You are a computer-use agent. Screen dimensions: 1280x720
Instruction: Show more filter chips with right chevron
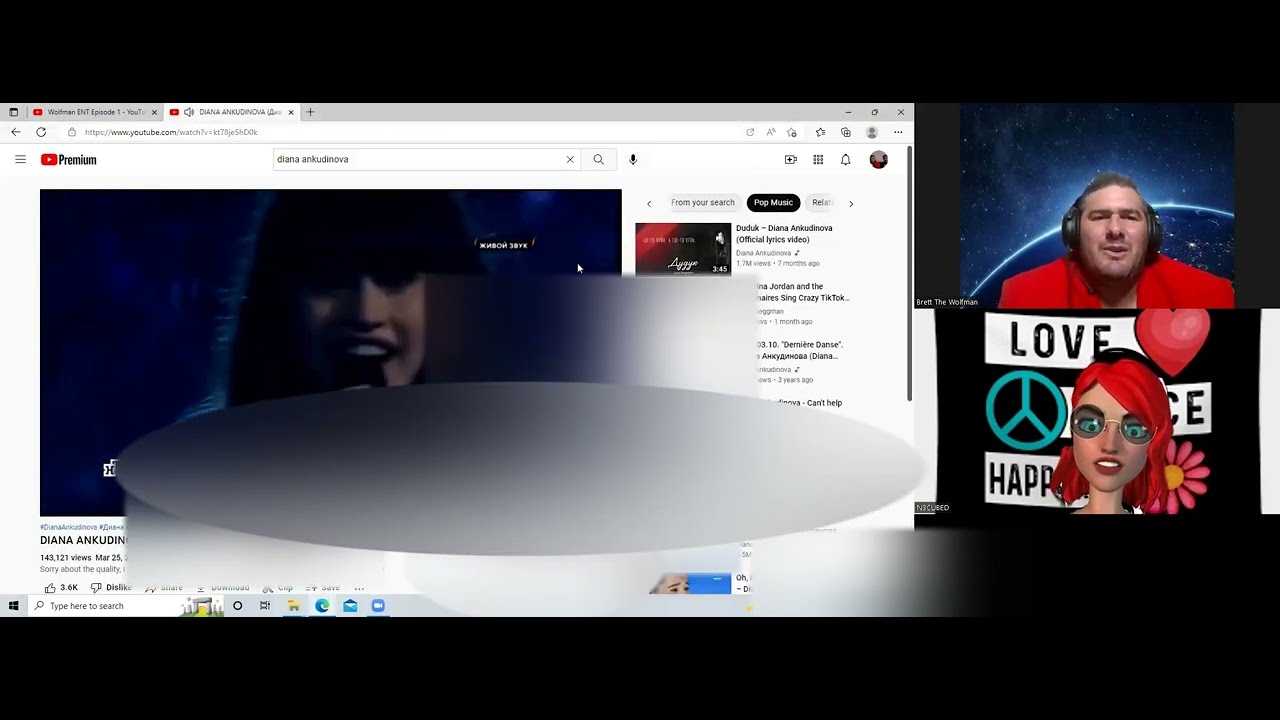click(851, 203)
